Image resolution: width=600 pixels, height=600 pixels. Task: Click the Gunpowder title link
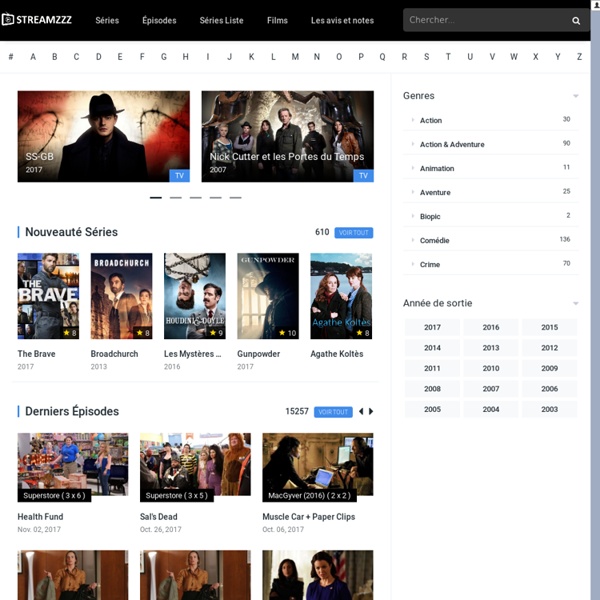[259, 354]
